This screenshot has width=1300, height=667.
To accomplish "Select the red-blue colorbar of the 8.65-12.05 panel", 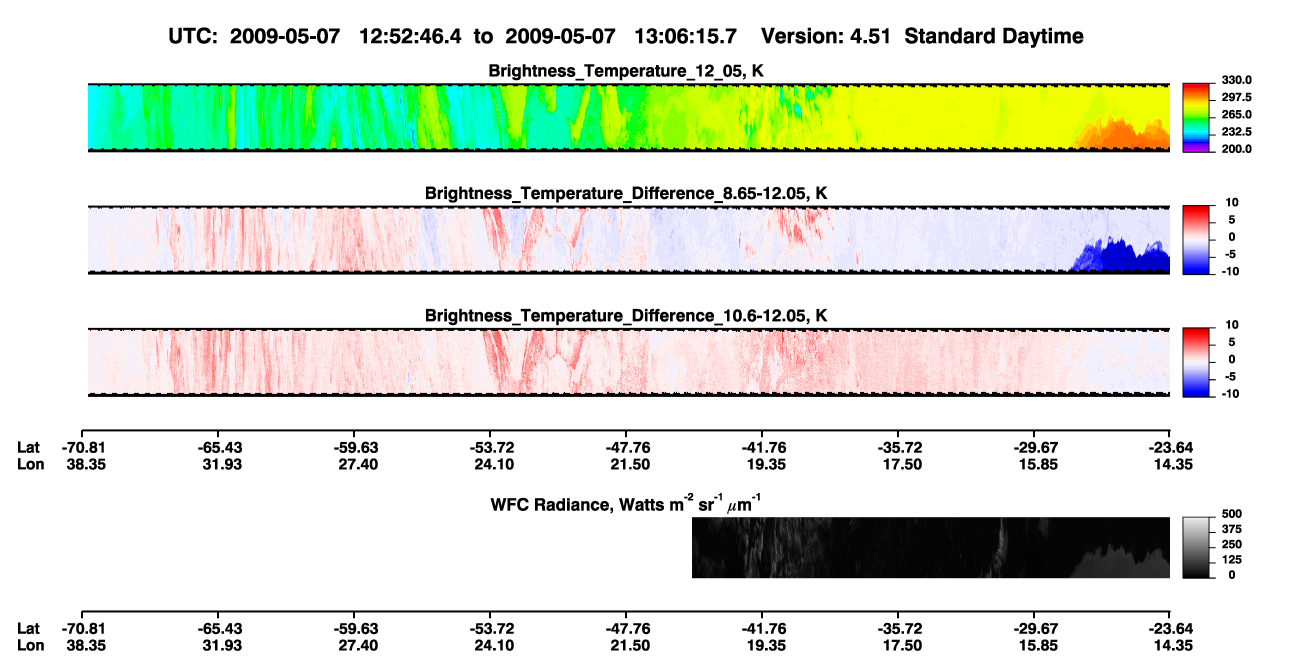I will click(1197, 239).
